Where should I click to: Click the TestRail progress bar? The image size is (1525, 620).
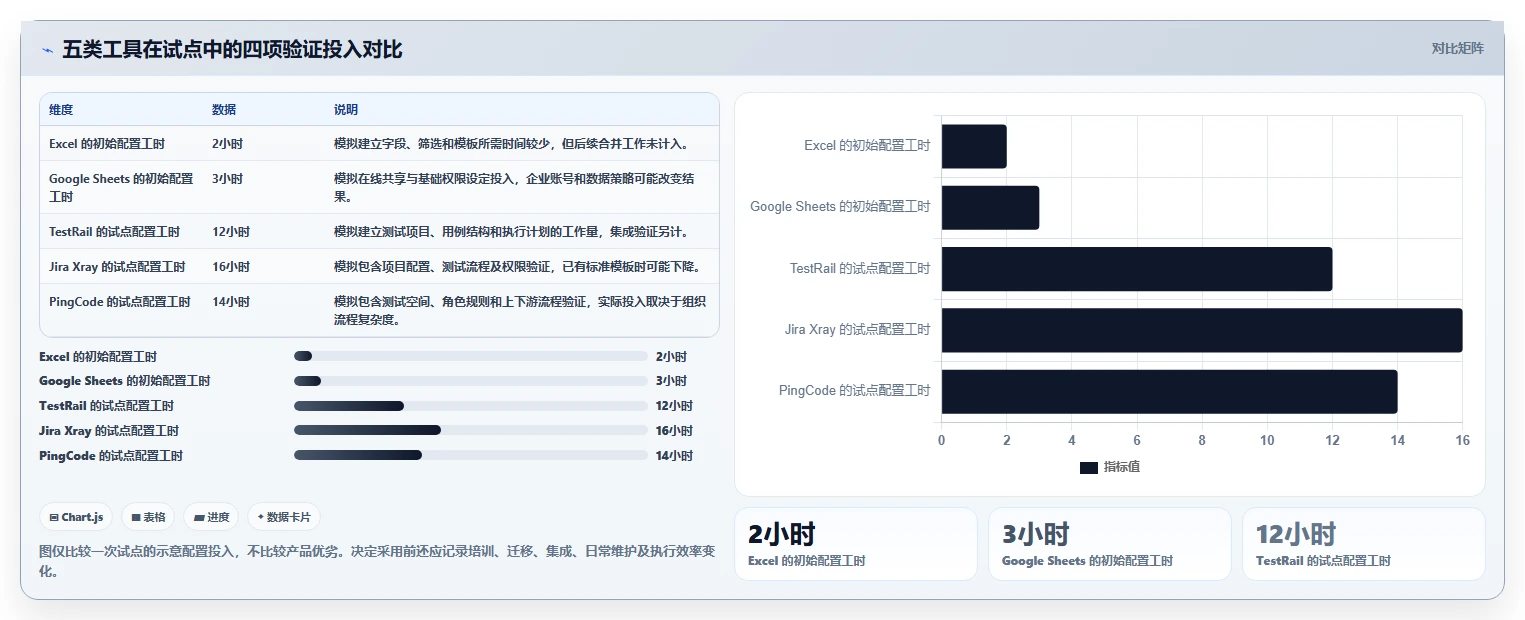471,406
